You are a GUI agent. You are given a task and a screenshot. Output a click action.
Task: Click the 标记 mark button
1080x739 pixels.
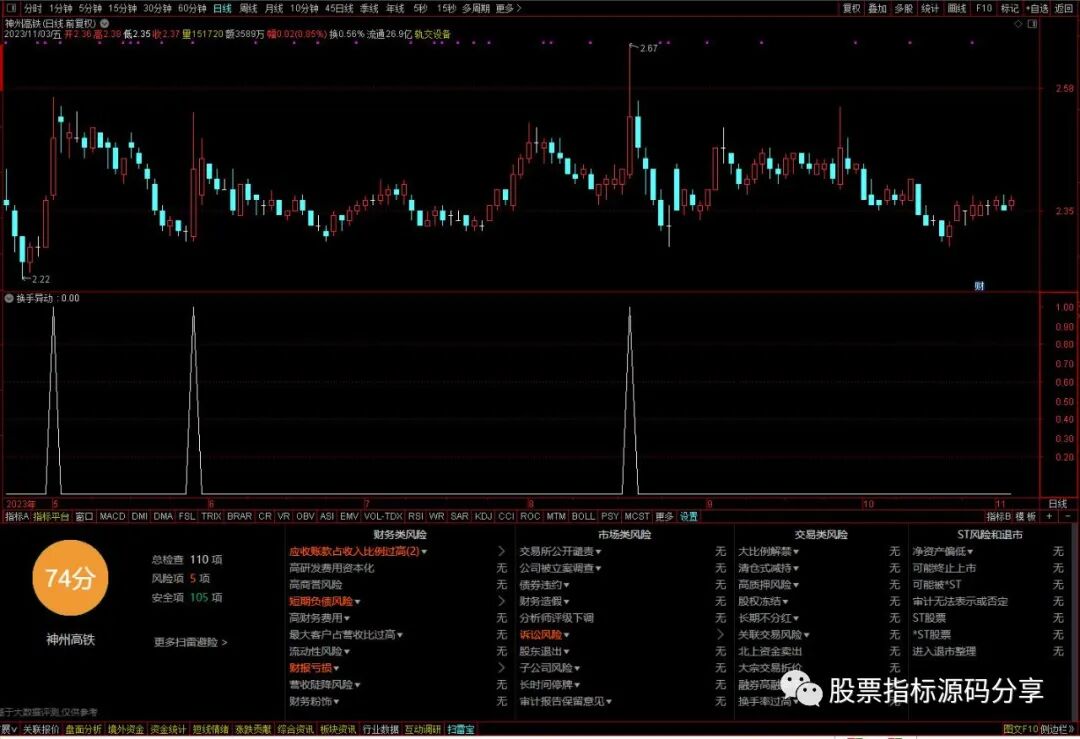point(1009,8)
